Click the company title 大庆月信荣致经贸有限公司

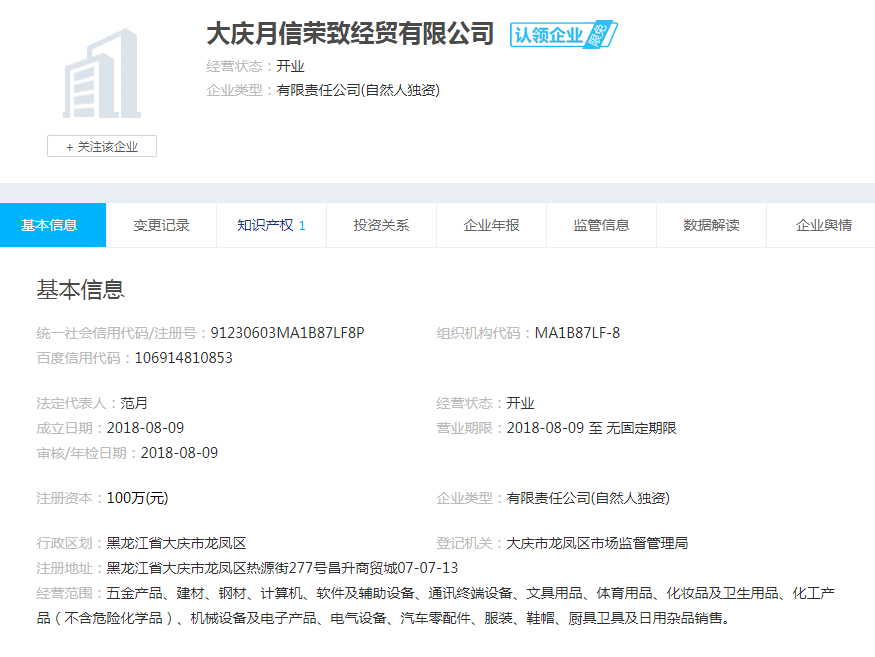(x=350, y=34)
